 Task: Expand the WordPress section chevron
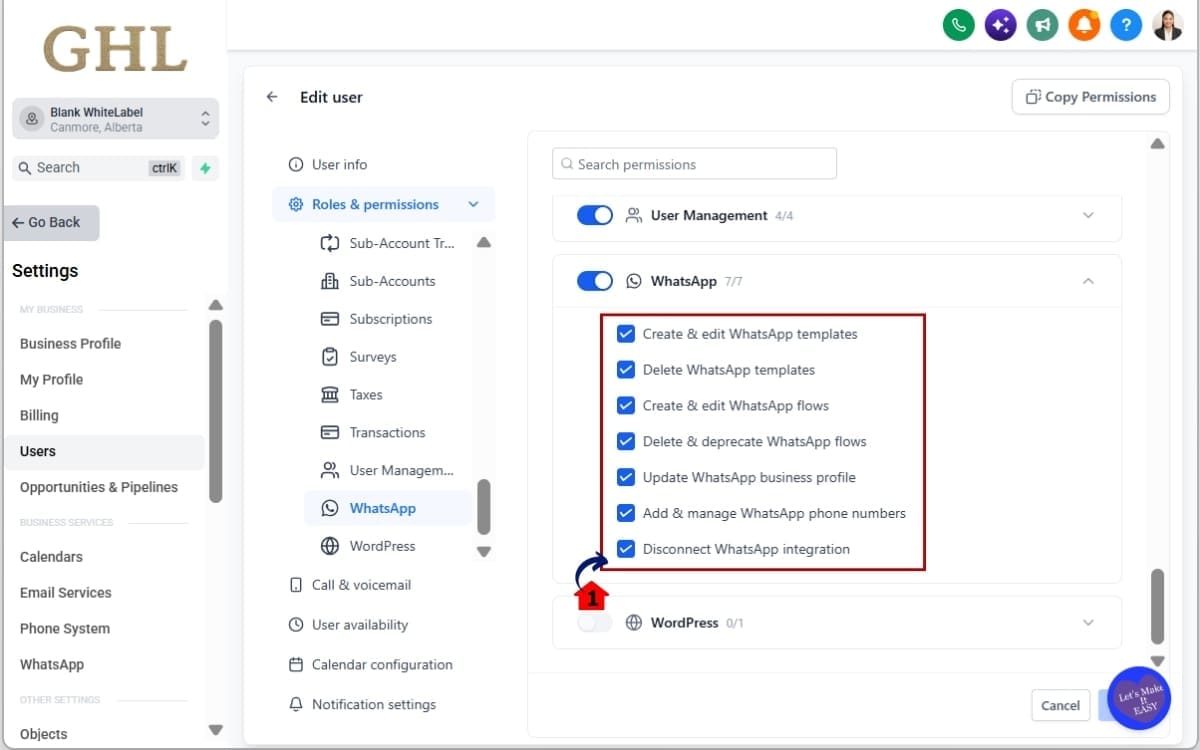click(x=1088, y=622)
